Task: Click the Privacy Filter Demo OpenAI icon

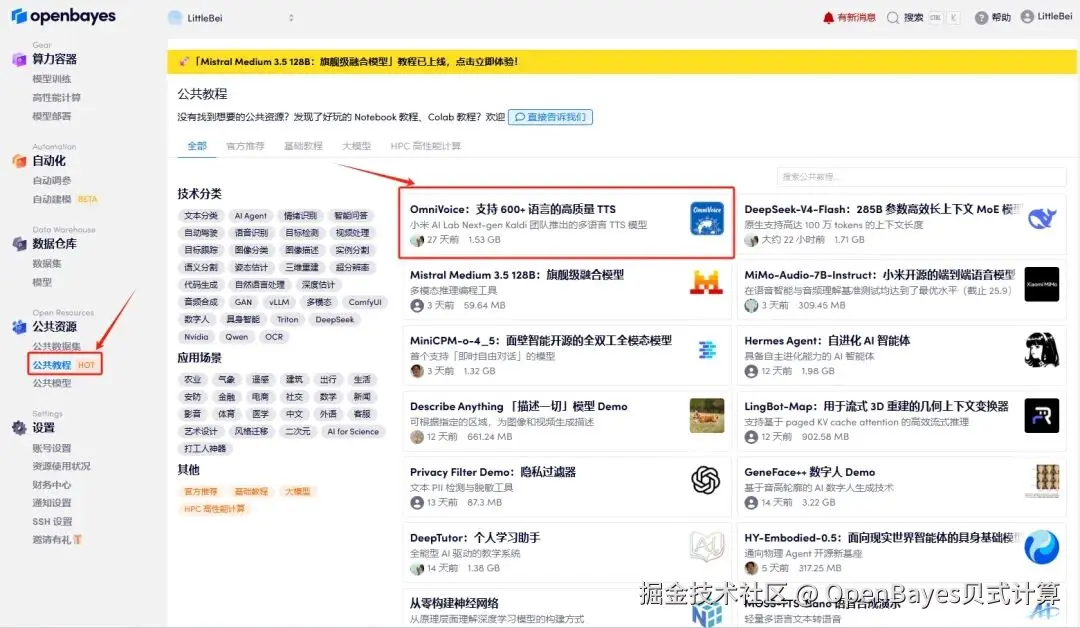Action: pyautogui.click(x=707, y=481)
